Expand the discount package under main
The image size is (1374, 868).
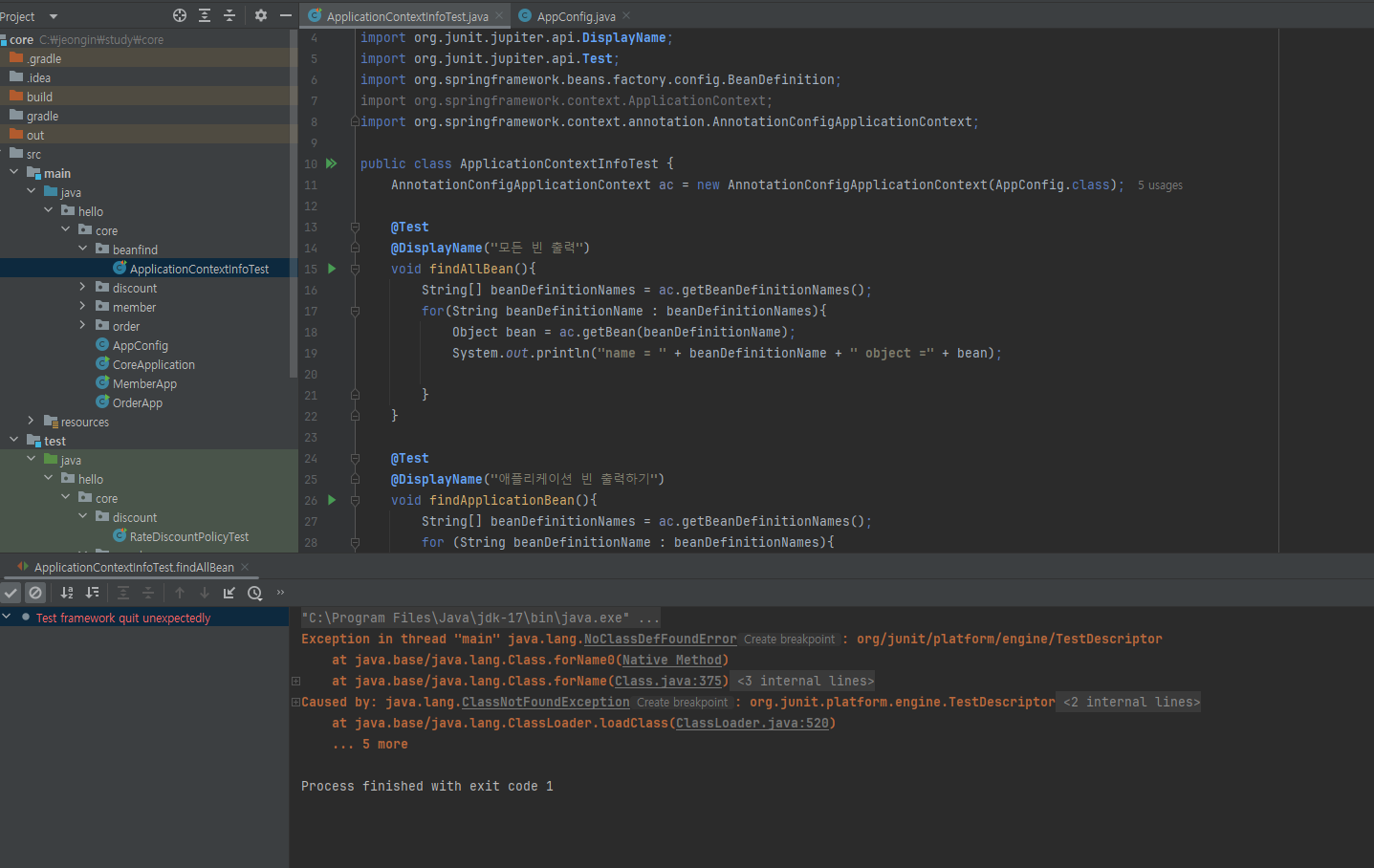click(83, 287)
